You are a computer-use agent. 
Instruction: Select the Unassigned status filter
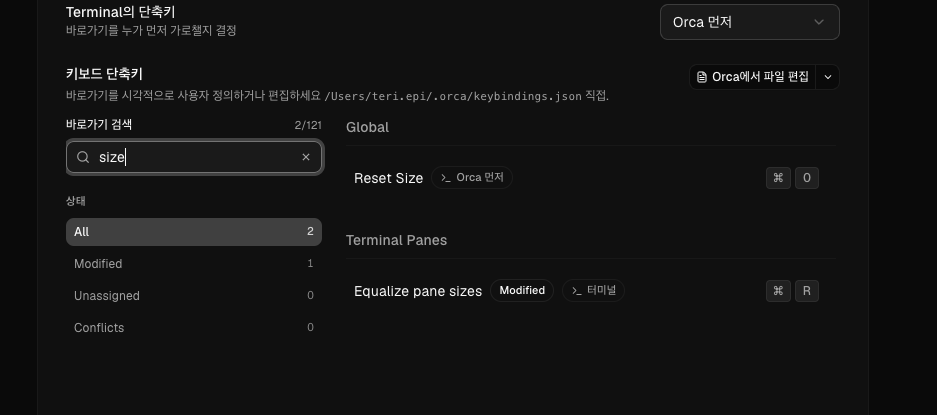(x=194, y=296)
